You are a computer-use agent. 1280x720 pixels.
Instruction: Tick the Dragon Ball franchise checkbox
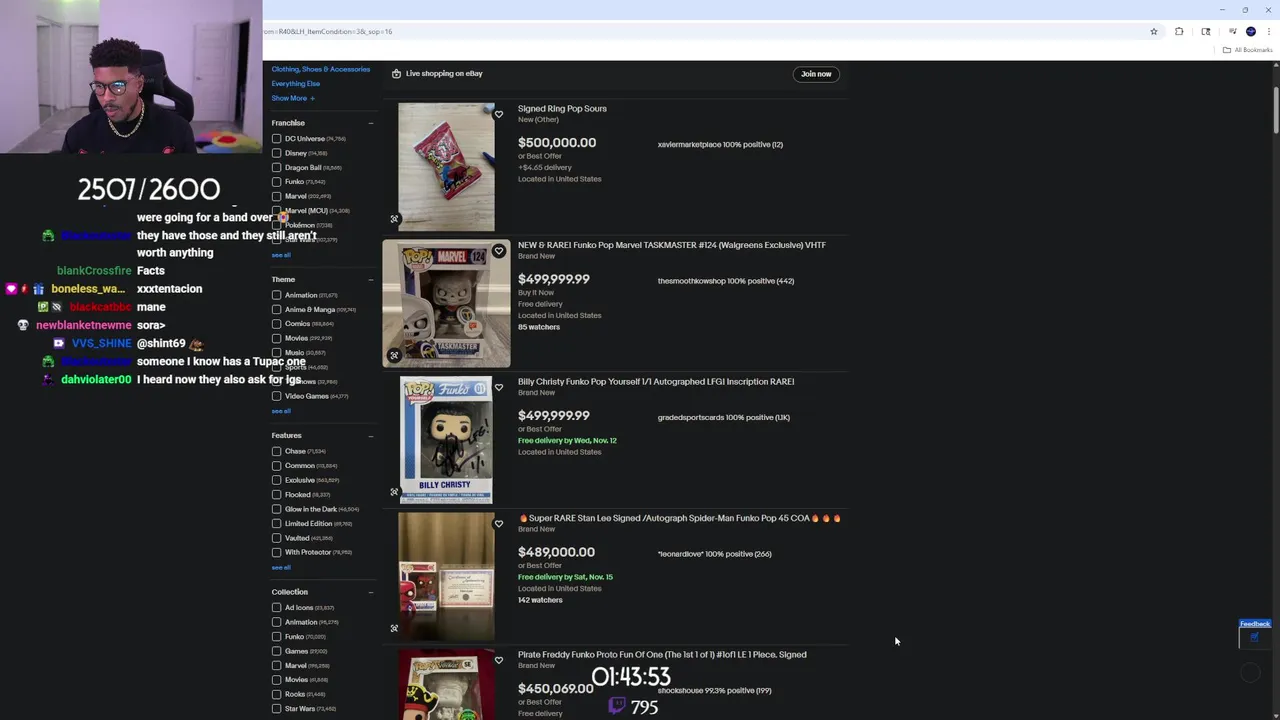pyautogui.click(x=276, y=168)
